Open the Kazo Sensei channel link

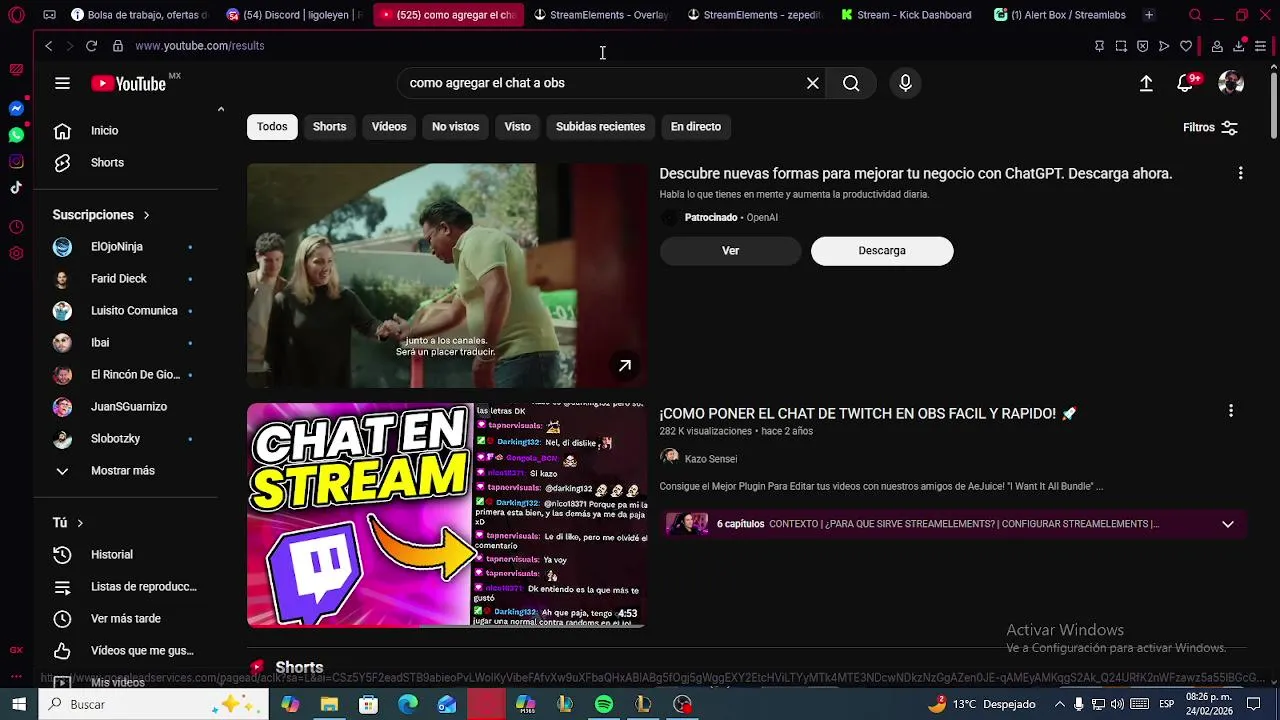[x=711, y=459]
